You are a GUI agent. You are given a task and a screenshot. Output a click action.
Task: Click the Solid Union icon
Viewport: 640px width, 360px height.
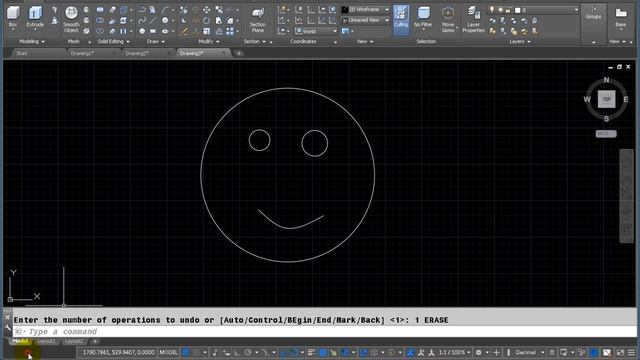tap(100, 9)
